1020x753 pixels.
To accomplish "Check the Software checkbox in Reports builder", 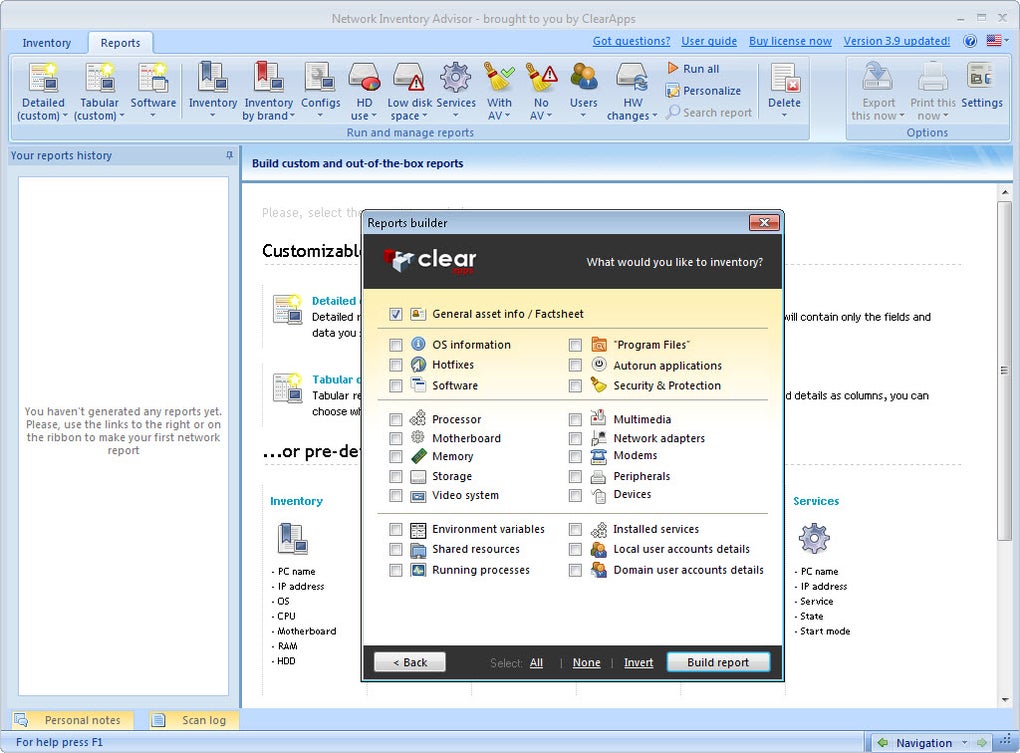I will (396, 386).
